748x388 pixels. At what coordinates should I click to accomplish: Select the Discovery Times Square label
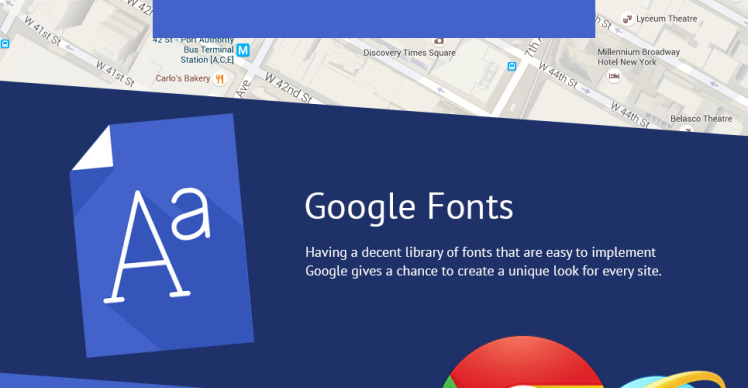tap(409, 53)
